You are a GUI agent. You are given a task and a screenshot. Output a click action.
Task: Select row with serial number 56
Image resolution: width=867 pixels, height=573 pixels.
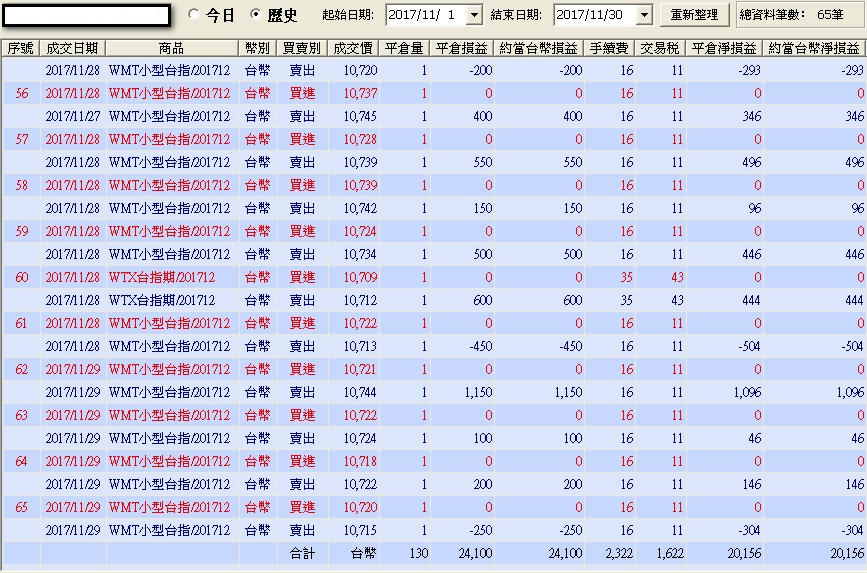click(434, 93)
